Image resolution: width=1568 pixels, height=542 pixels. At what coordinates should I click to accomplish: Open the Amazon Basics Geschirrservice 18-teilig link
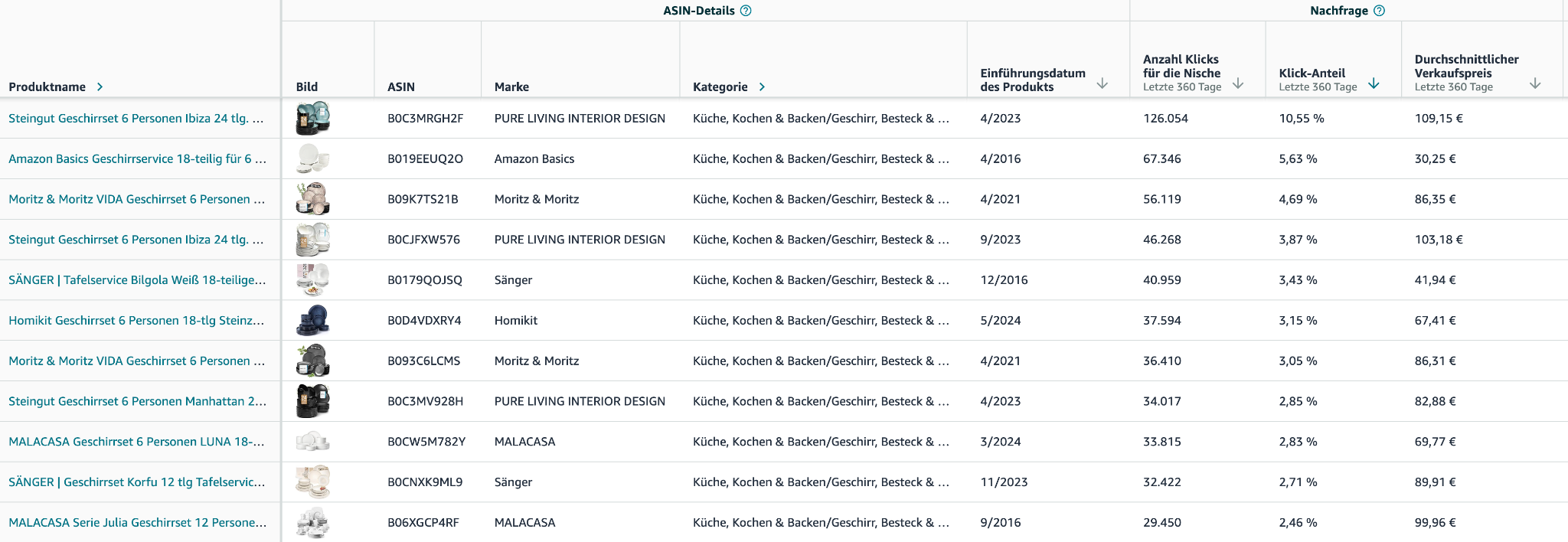[x=137, y=159]
